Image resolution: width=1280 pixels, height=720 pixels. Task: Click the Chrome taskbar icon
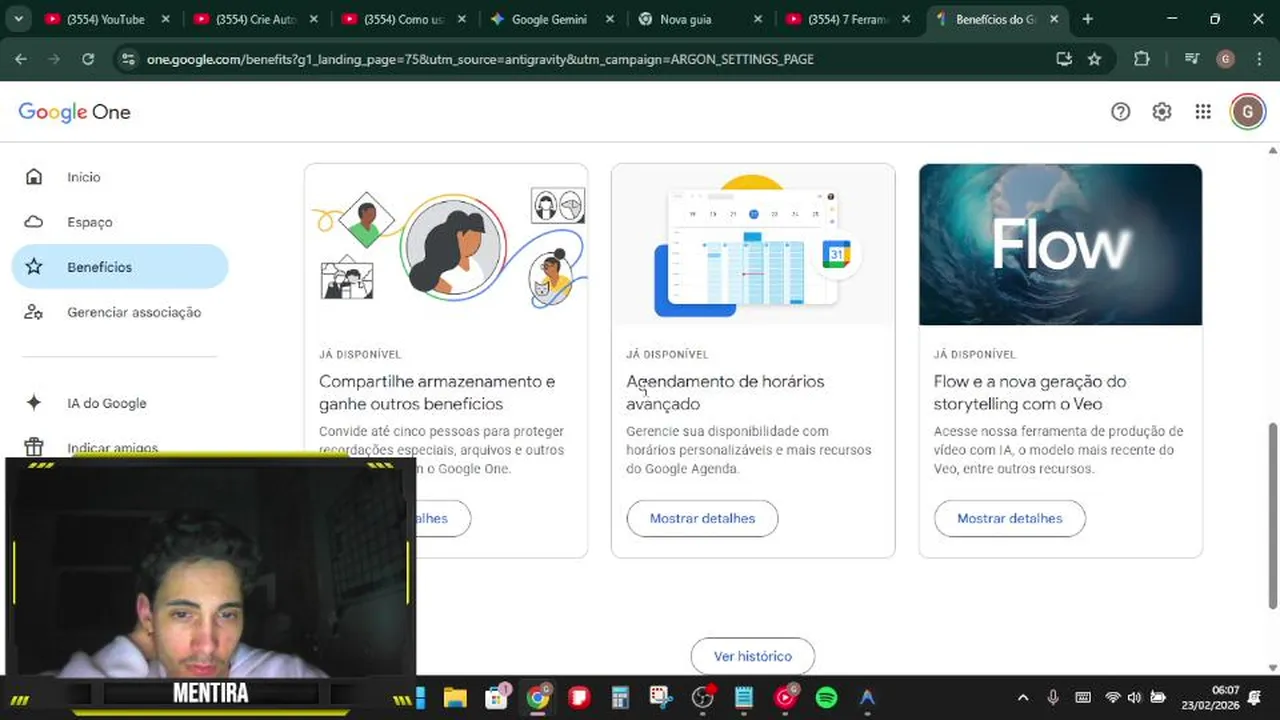[538, 697]
